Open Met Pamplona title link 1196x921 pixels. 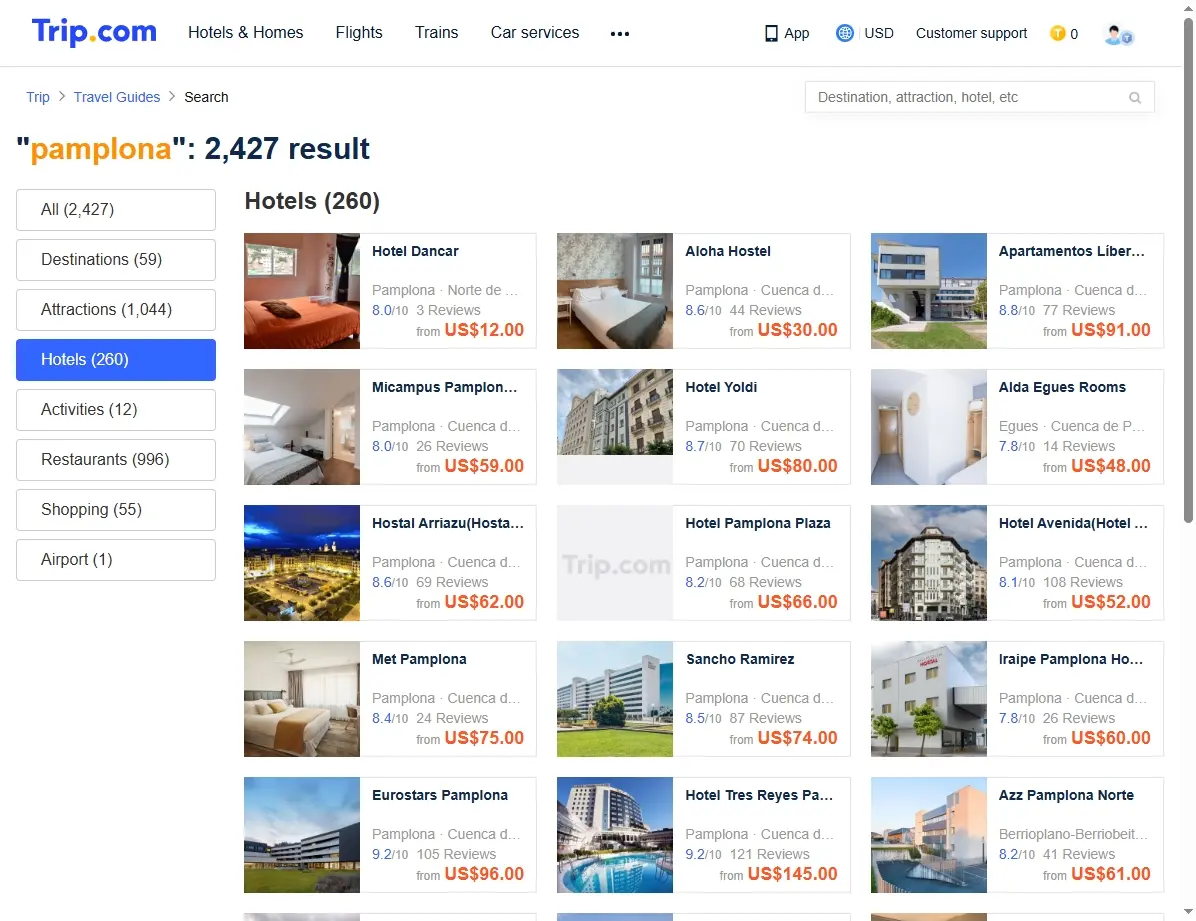tap(419, 659)
